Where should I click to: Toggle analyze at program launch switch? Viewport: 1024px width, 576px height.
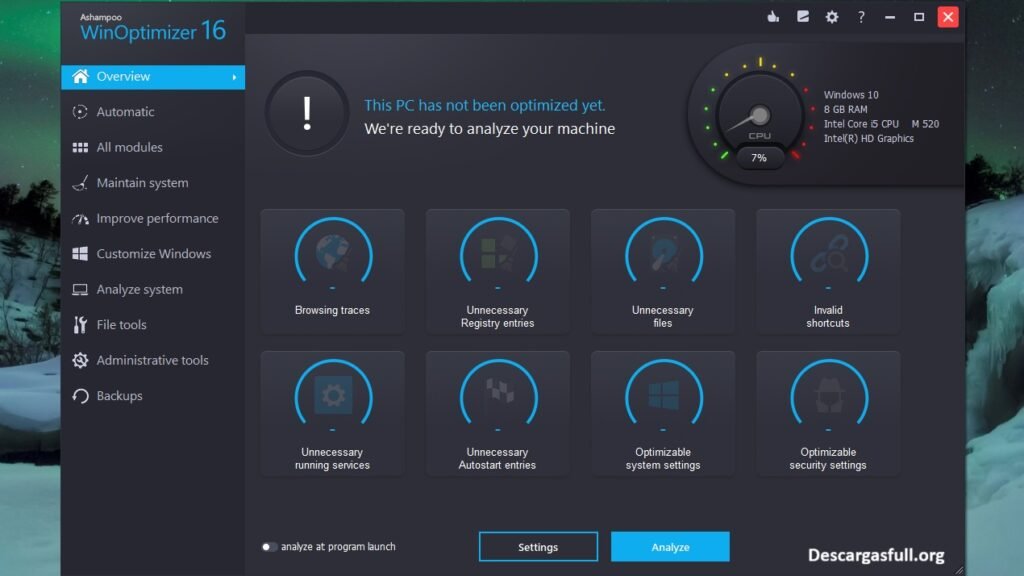pos(269,547)
